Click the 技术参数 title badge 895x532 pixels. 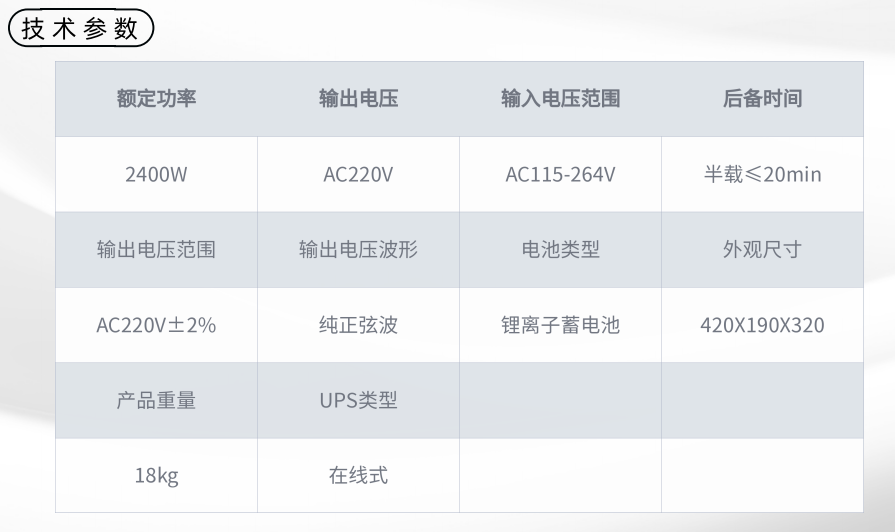coord(81,28)
